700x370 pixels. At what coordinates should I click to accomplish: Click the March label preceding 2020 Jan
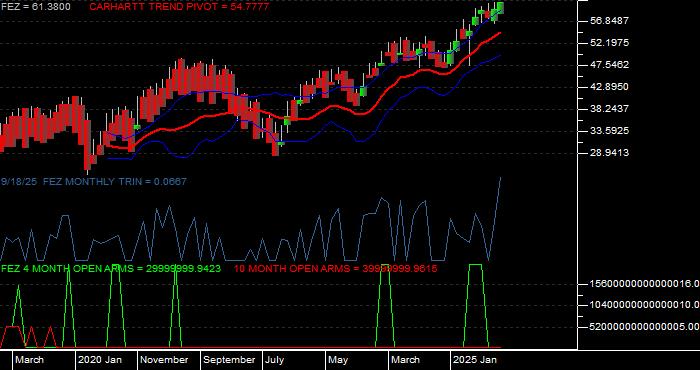pyautogui.click(x=30, y=360)
